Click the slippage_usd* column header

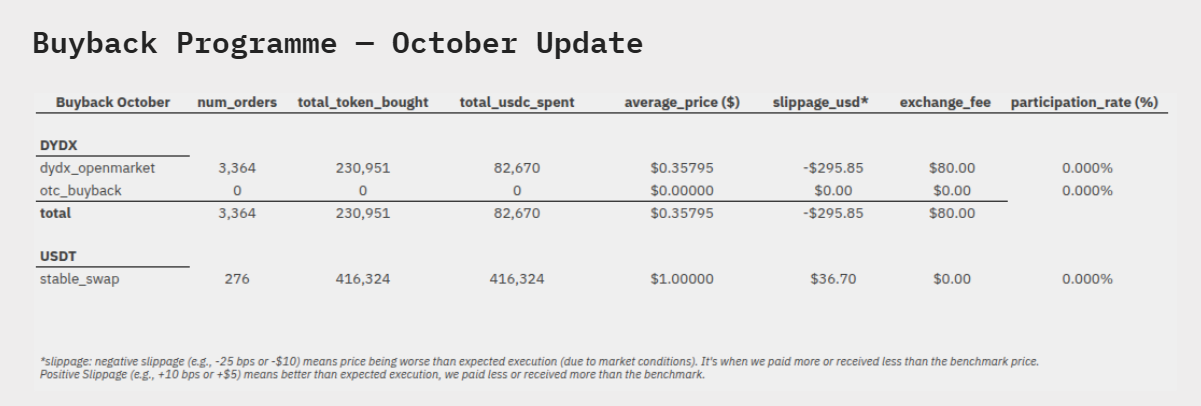point(820,102)
